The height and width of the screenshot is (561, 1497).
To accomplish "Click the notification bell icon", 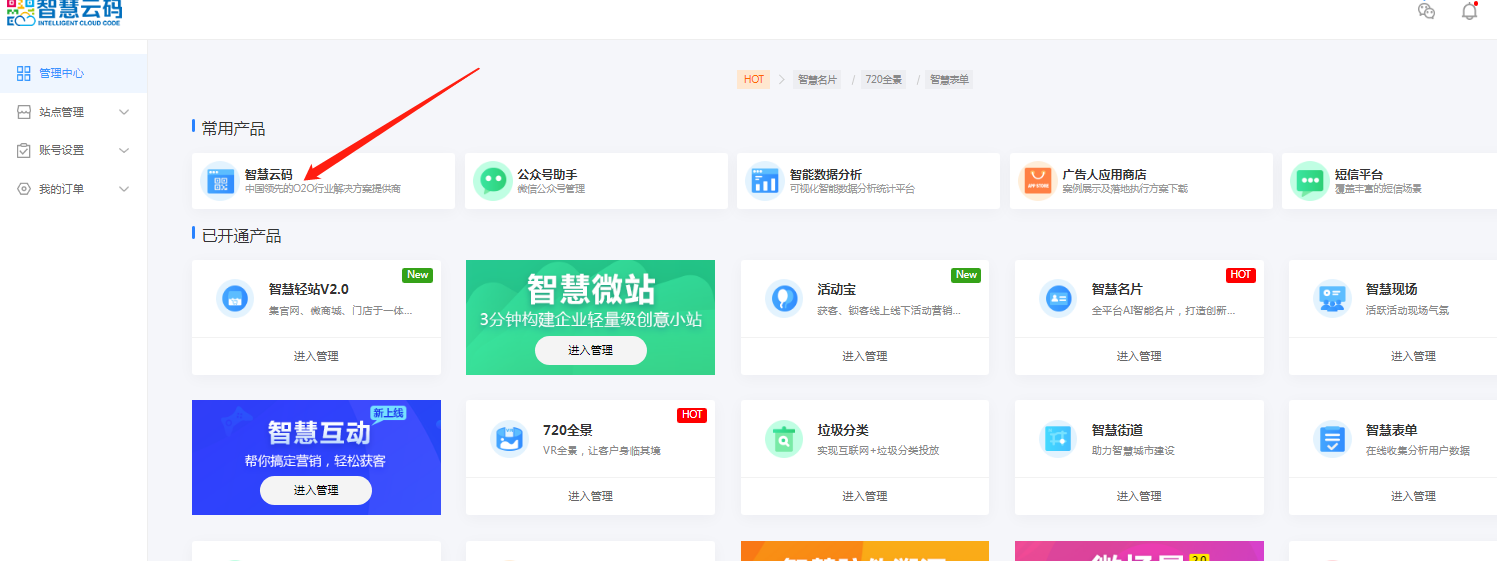I will 1469,11.
